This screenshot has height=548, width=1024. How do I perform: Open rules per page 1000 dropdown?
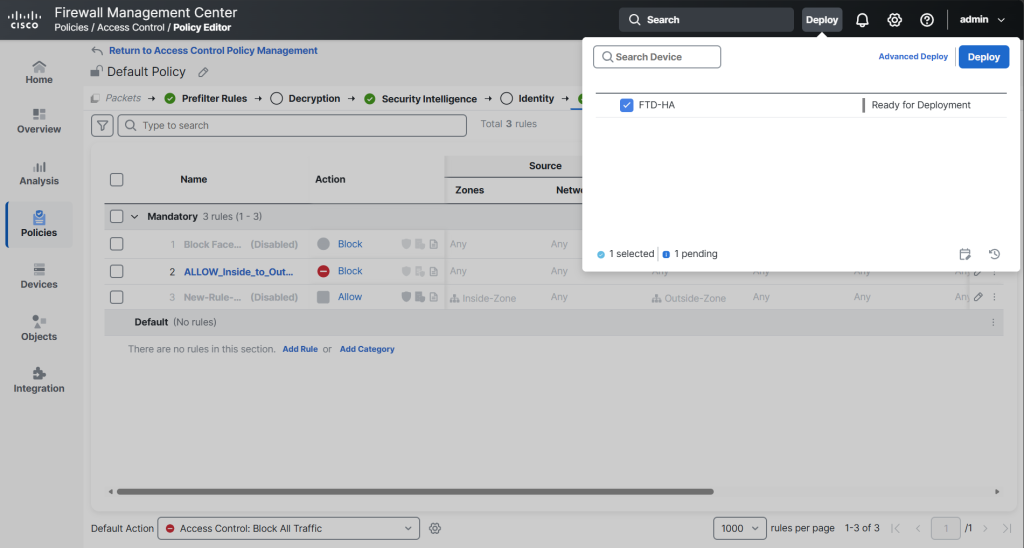point(739,528)
